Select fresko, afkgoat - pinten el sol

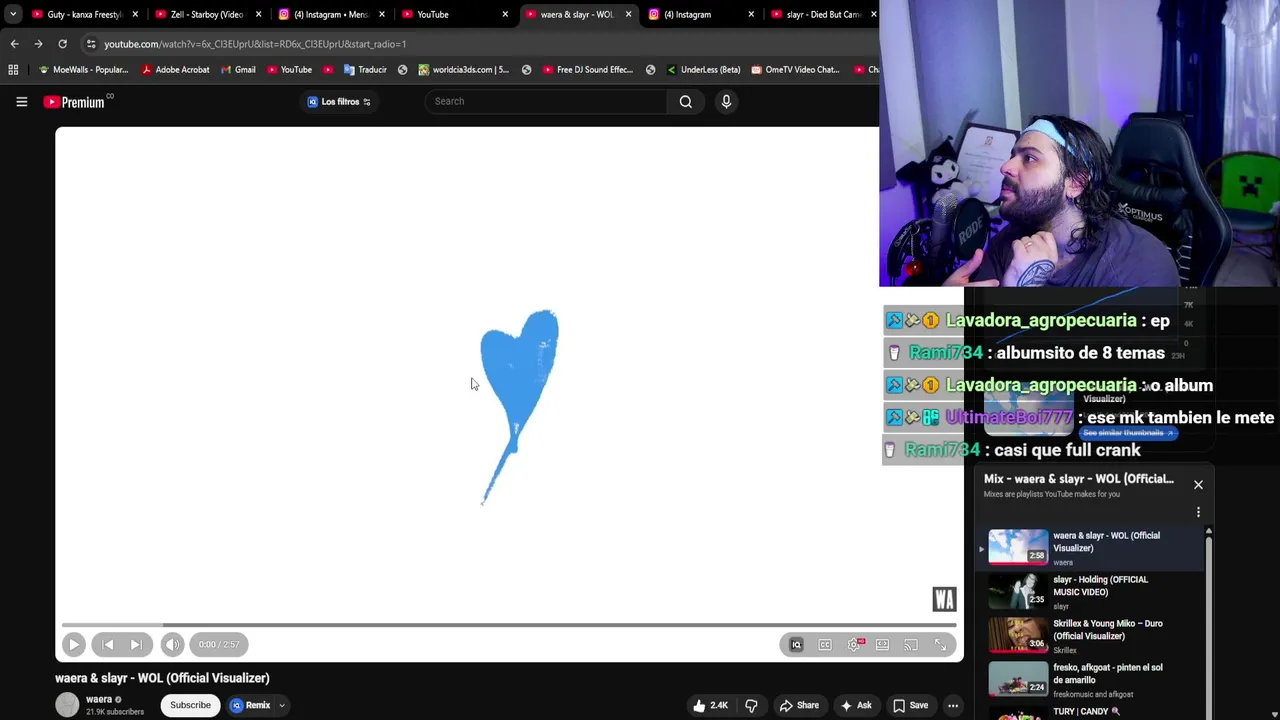click(x=1092, y=680)
